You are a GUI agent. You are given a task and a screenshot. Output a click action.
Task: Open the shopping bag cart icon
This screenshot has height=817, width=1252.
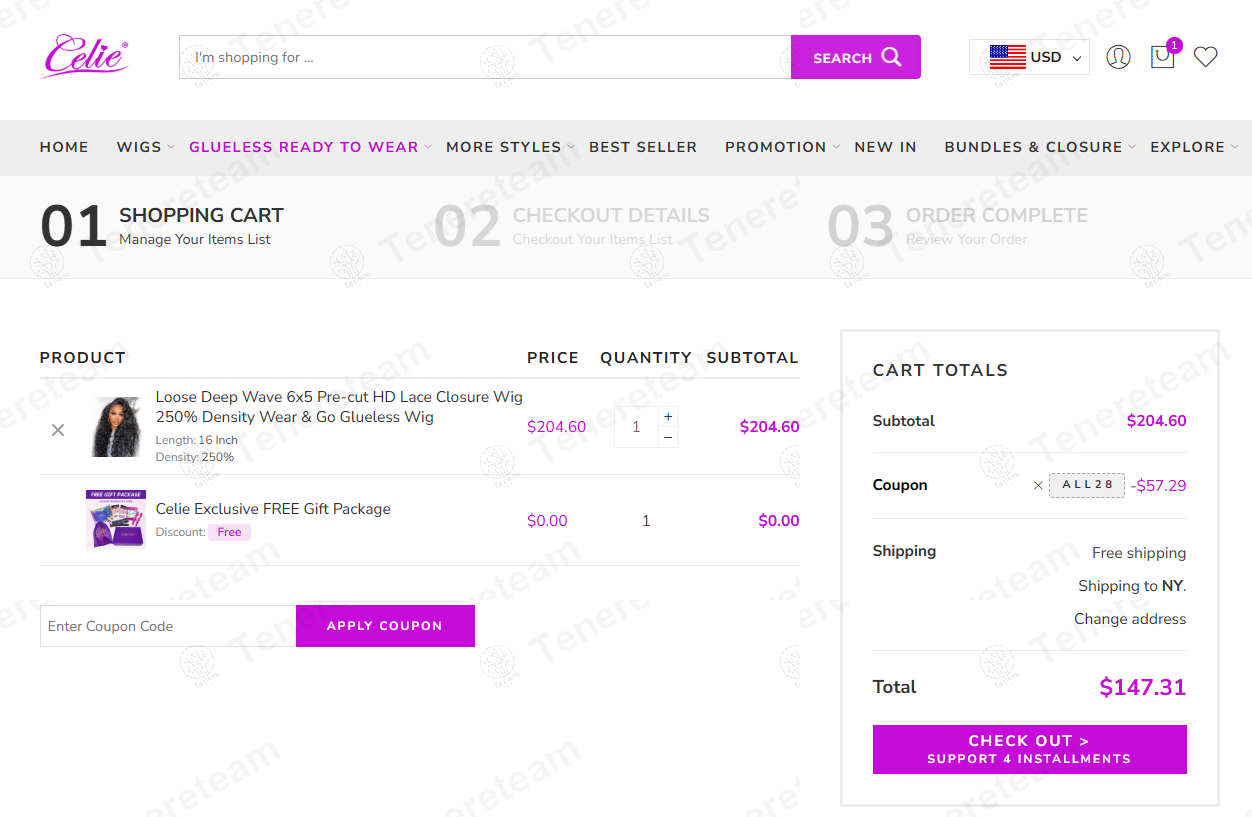click(1162, 57)
